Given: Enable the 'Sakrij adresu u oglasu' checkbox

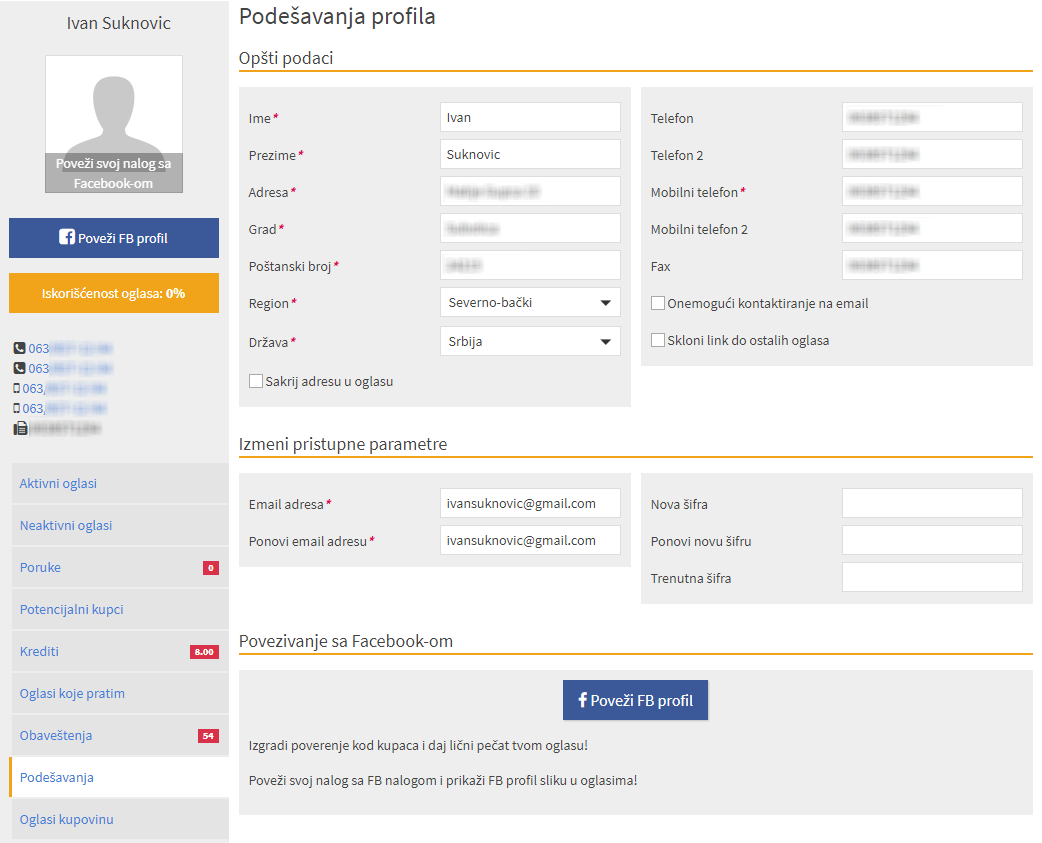Looking at the screenshot, I should 256,381.
